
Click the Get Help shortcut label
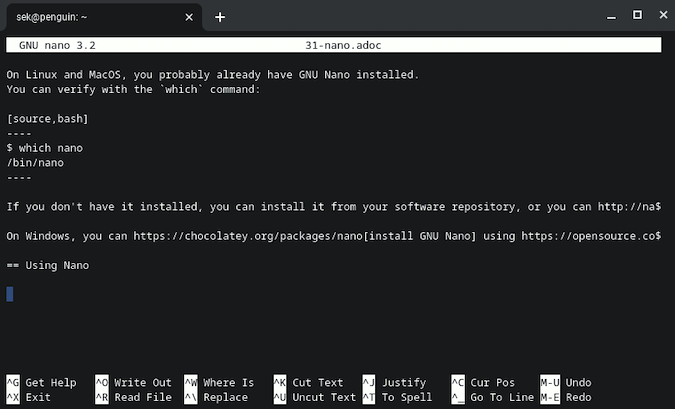pyautogui.click(x=50, y=382)
